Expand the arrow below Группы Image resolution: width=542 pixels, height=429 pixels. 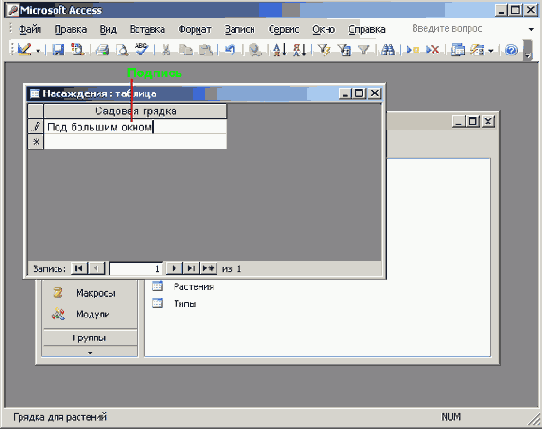(x=90, y=352)
